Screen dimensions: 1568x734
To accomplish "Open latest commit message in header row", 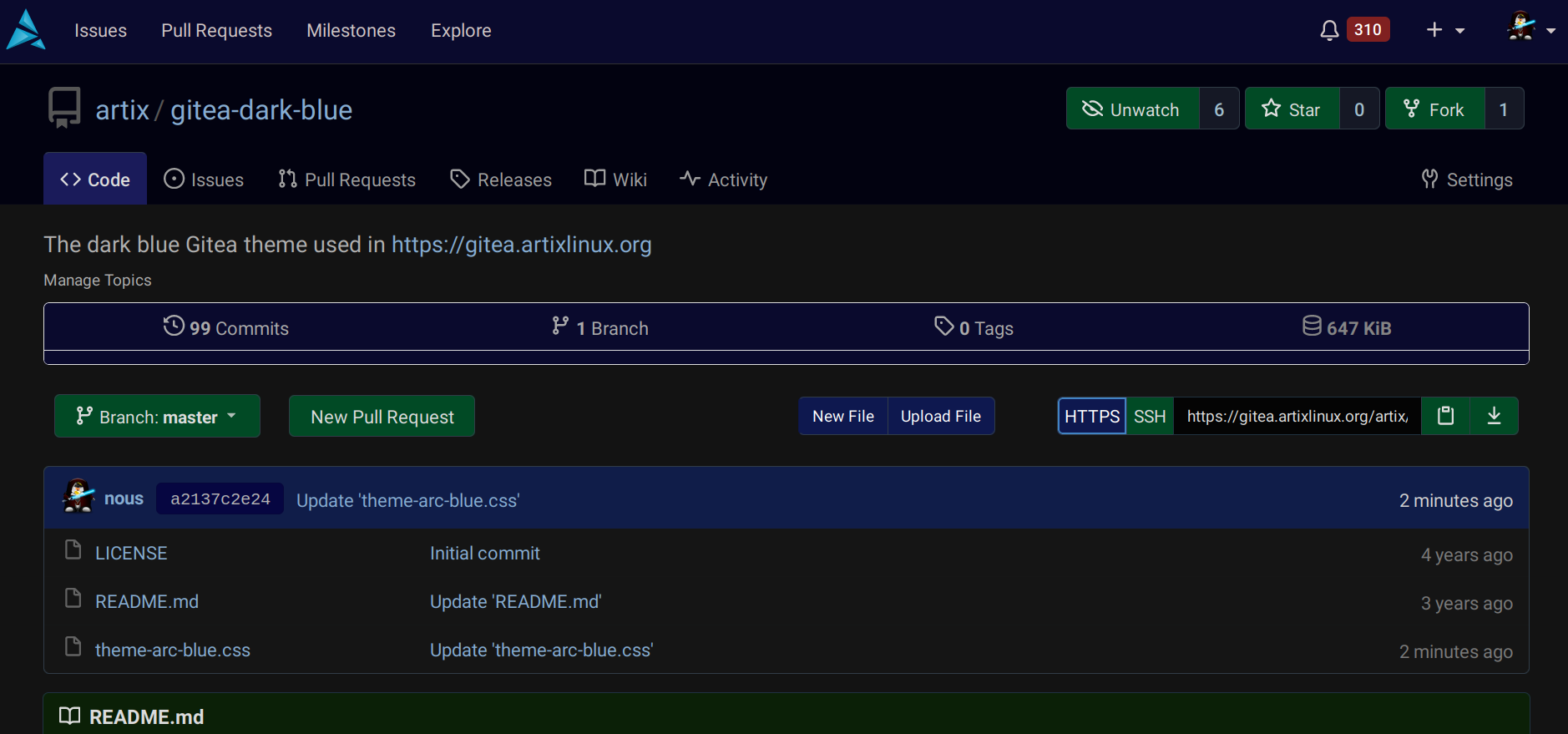I will 408,500.
